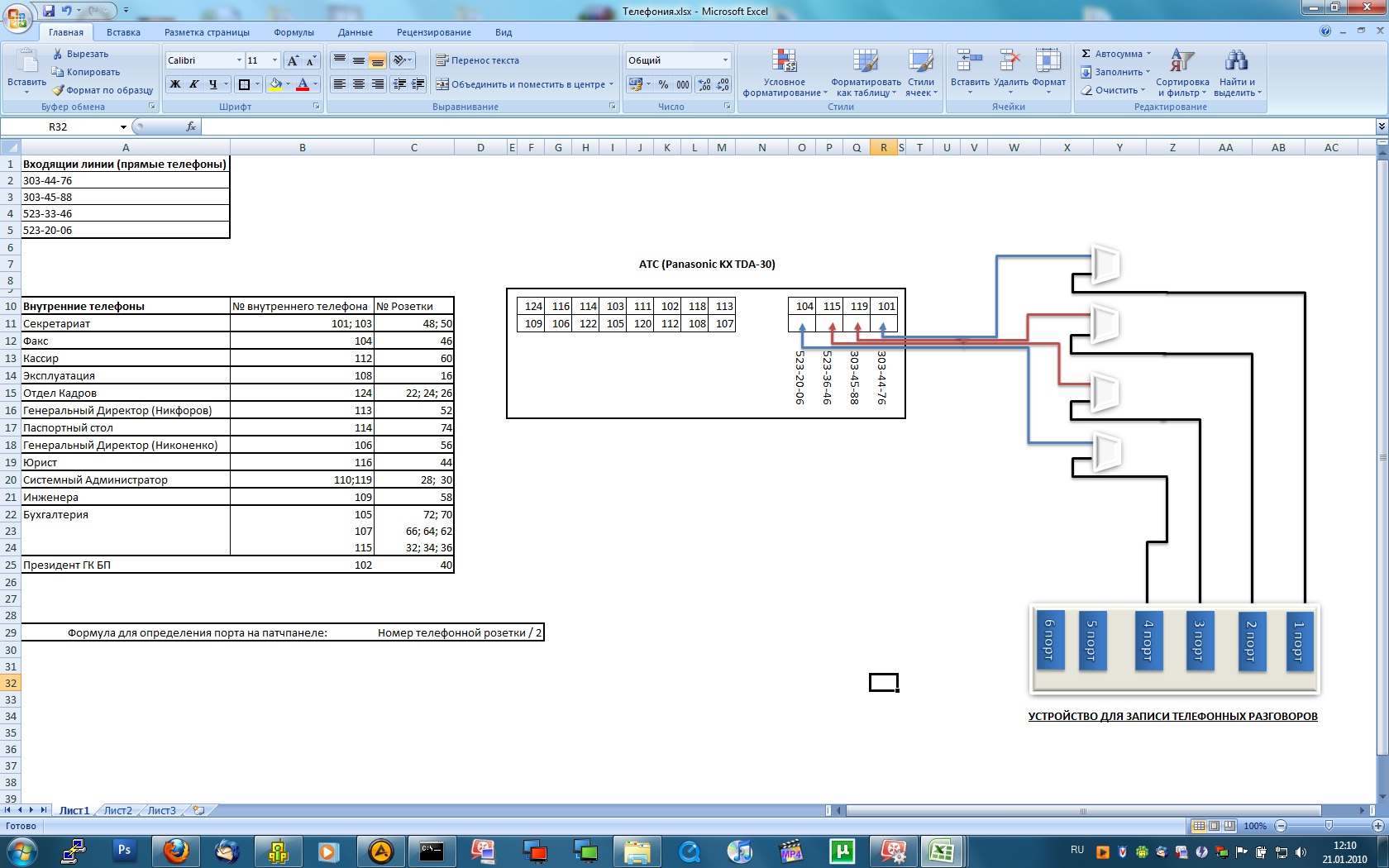
Task: Open Photoshop from the taskbar
Action: [x=124, y=850]
